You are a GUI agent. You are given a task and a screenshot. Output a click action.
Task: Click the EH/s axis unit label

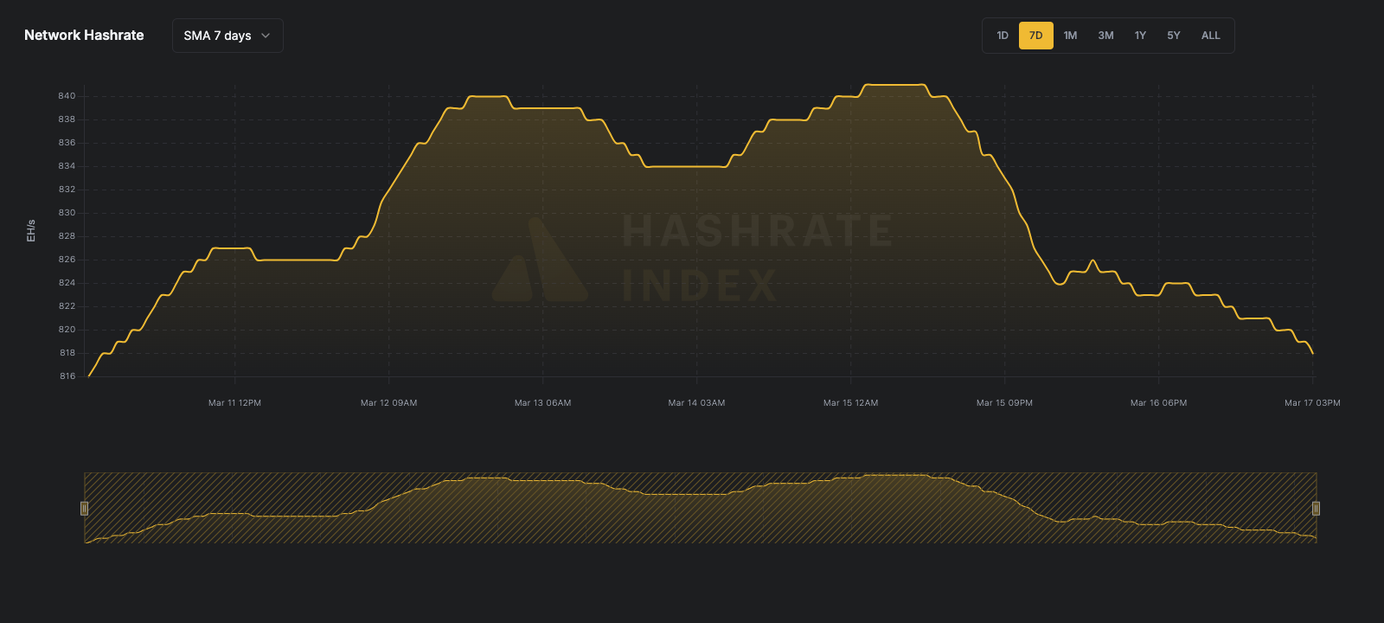(x=31, y=230)
